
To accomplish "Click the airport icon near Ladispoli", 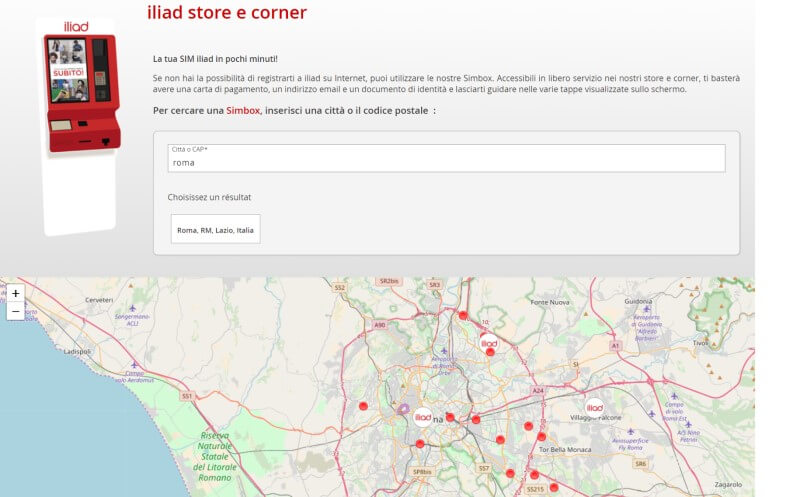I will click(134, 365).
